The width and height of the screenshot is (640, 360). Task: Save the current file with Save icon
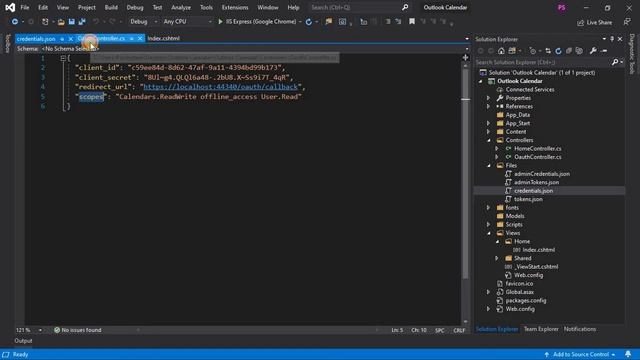tap(71, 22)
